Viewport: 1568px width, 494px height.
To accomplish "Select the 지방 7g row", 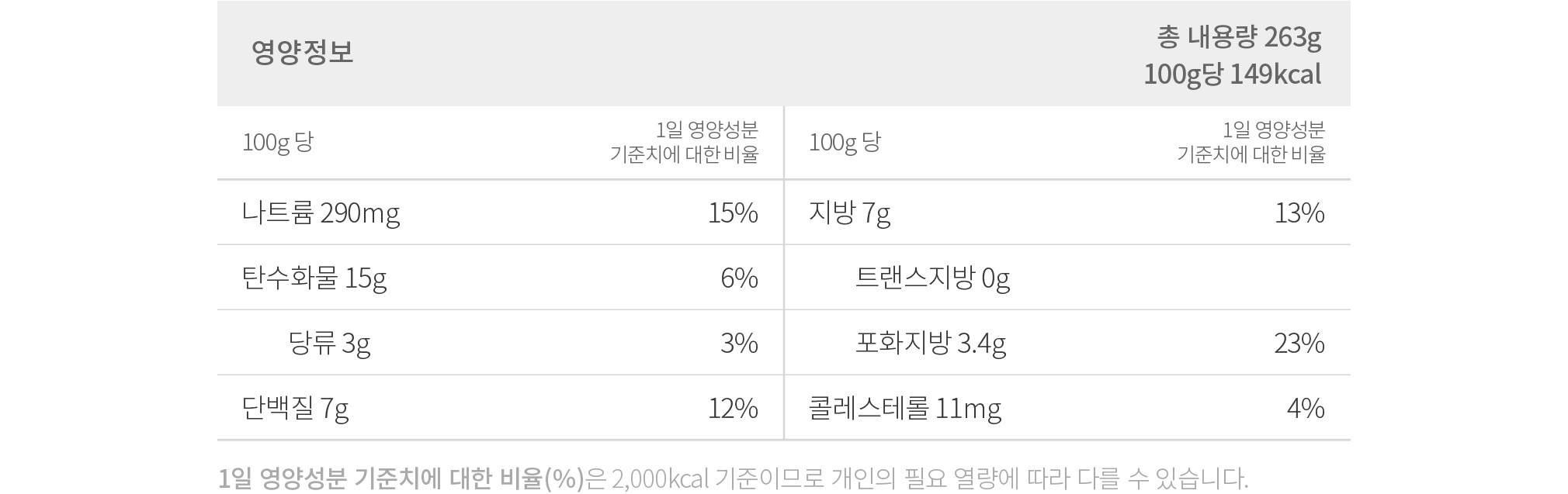I will coord(1067,212).
